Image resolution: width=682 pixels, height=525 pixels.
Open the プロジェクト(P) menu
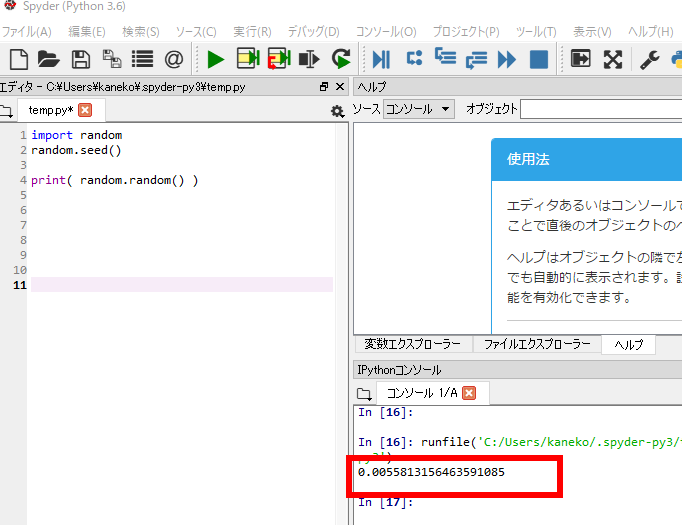(x=466, y=32)
